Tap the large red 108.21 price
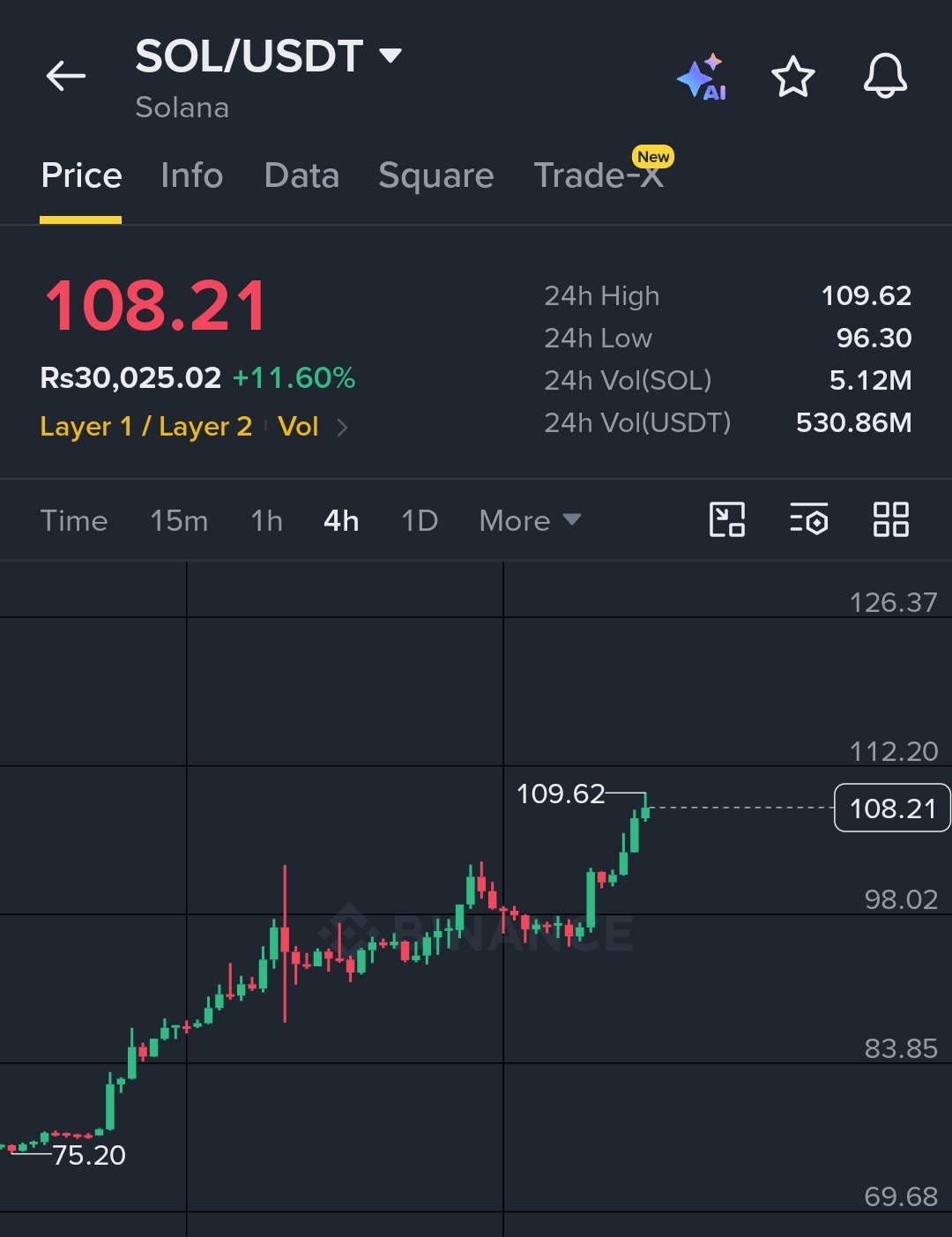 pyautogui.click(x=155, y=306)
